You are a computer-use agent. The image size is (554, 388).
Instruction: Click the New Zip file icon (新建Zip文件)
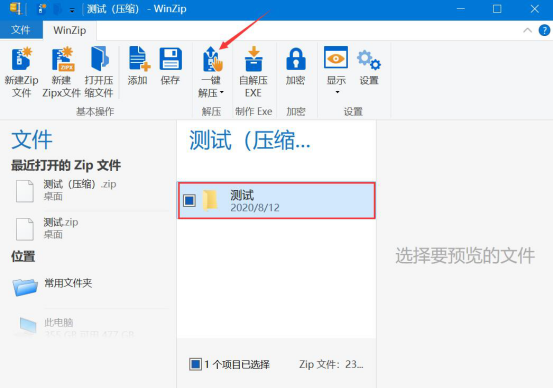pos(22,58)
